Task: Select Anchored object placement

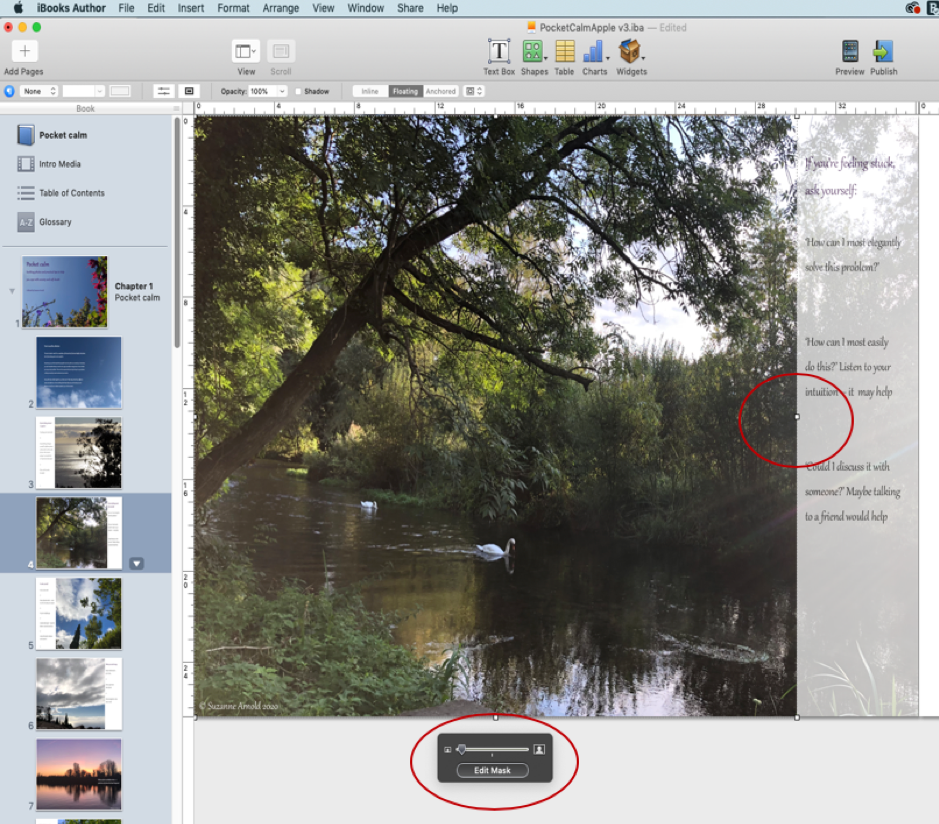Action: [x=441, y=91]
